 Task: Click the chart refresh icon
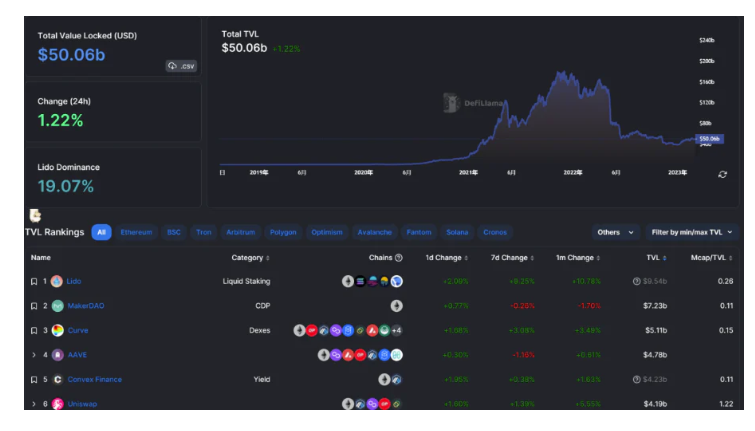click(x=722, y=174)
